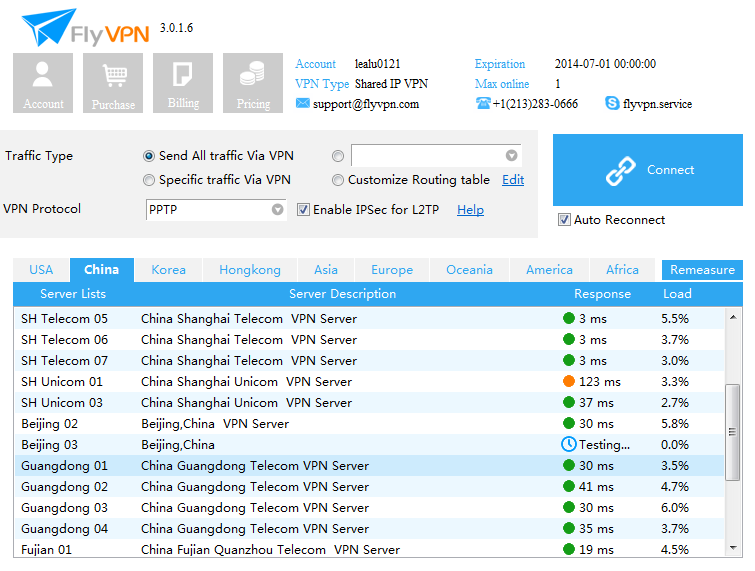Click the support@flyvpn.com email address
755x571 pixels.
[x=366, y=104]
